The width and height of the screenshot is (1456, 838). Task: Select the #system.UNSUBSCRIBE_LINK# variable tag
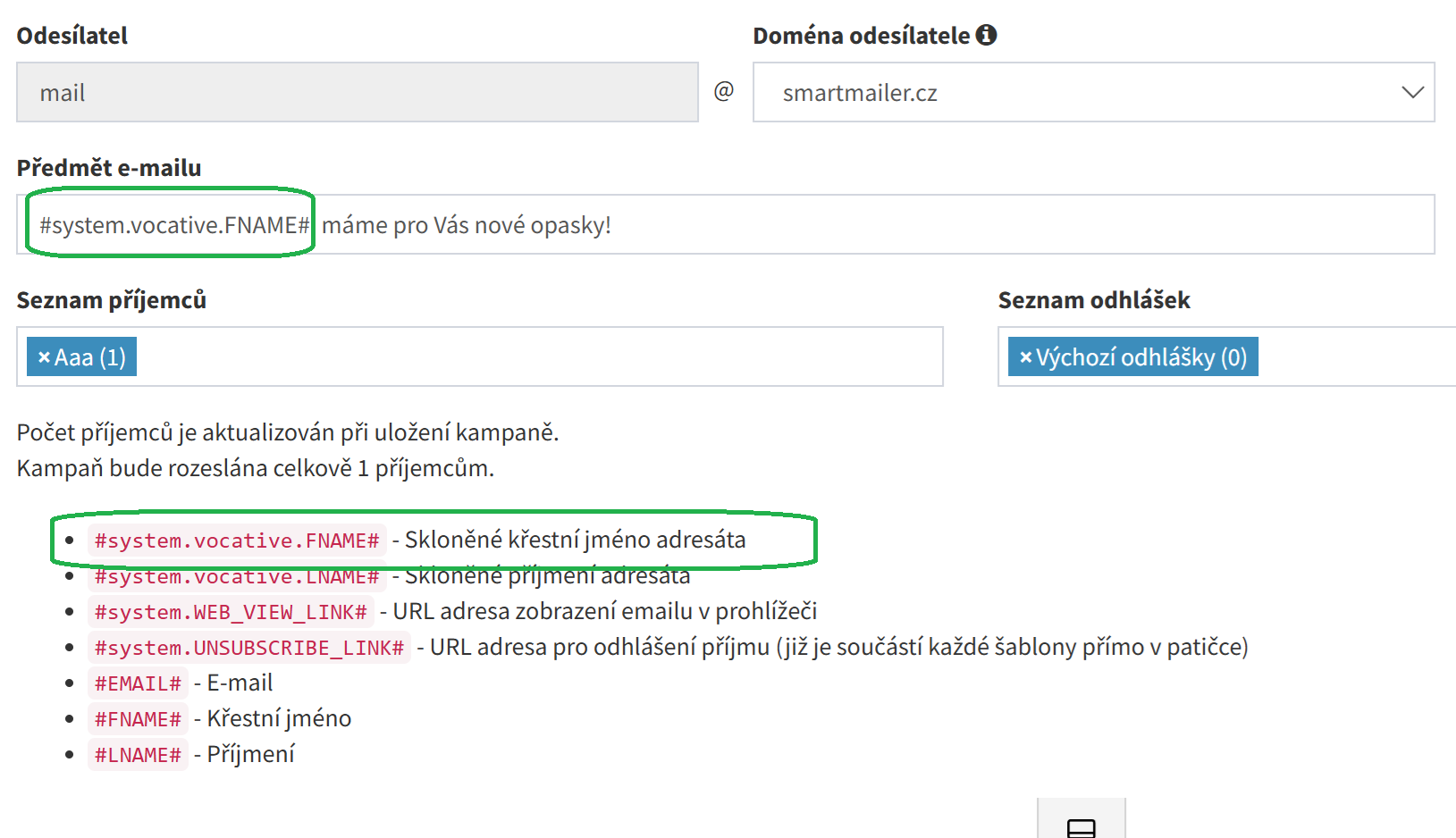click(248, 648)
